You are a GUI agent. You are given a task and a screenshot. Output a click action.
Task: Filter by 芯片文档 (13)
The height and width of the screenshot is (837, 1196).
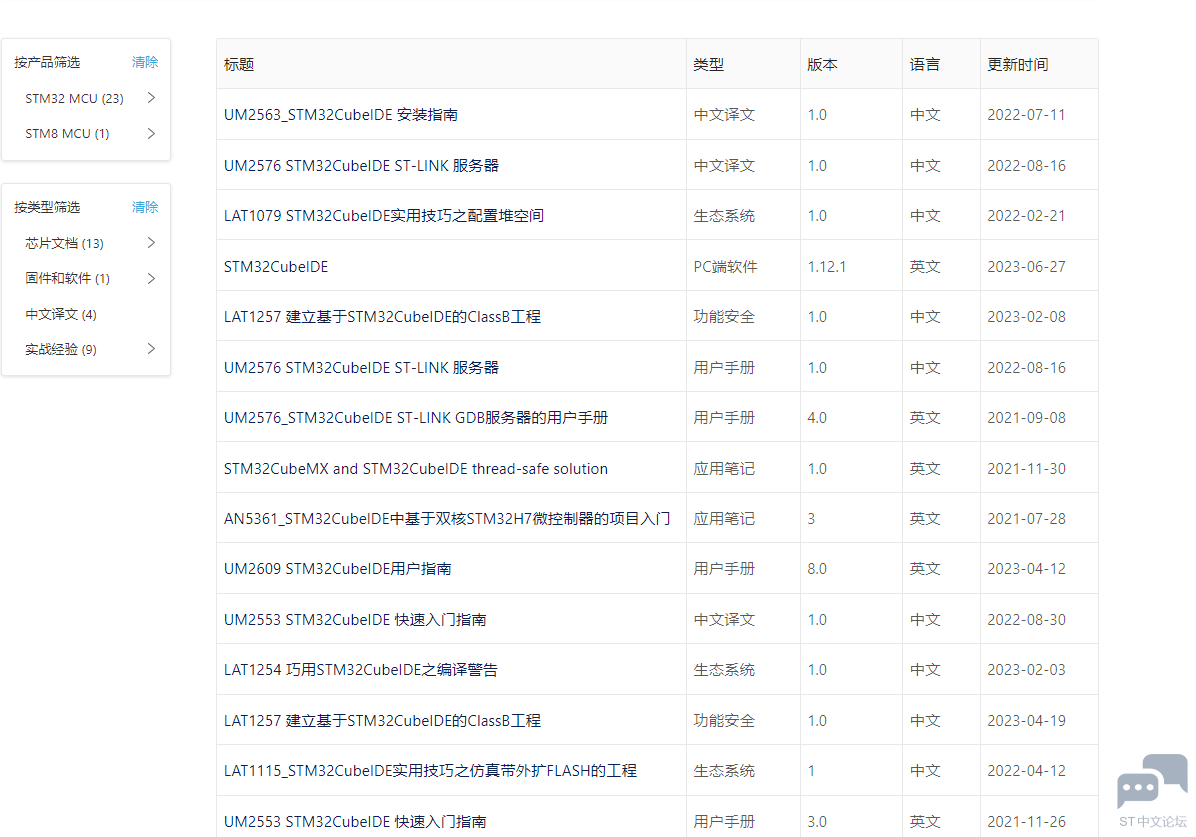(x=64, y=243)
